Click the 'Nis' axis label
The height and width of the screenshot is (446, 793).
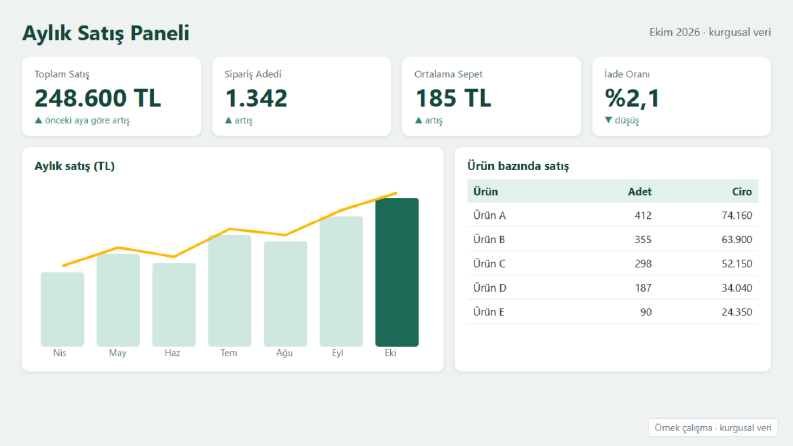60,353
